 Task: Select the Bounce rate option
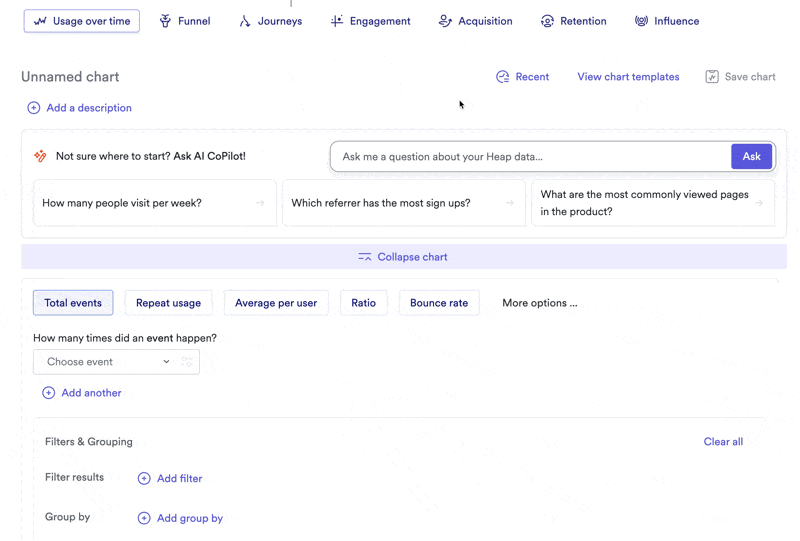tap(439, 303)
